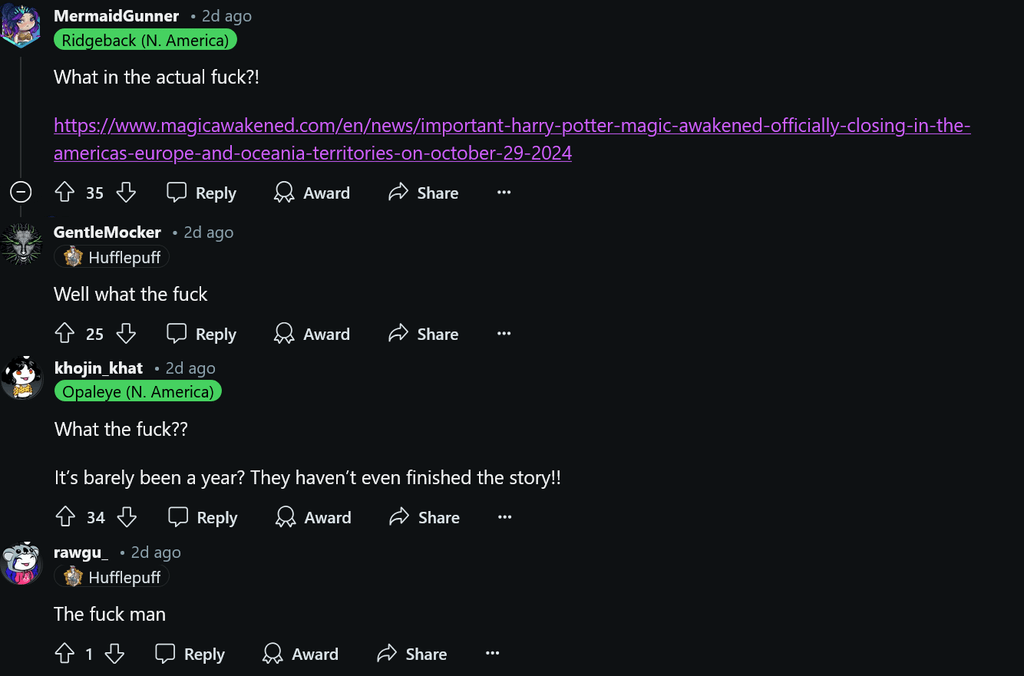
Task: Share khojin_khat's comment
Action: click(424, 517)
